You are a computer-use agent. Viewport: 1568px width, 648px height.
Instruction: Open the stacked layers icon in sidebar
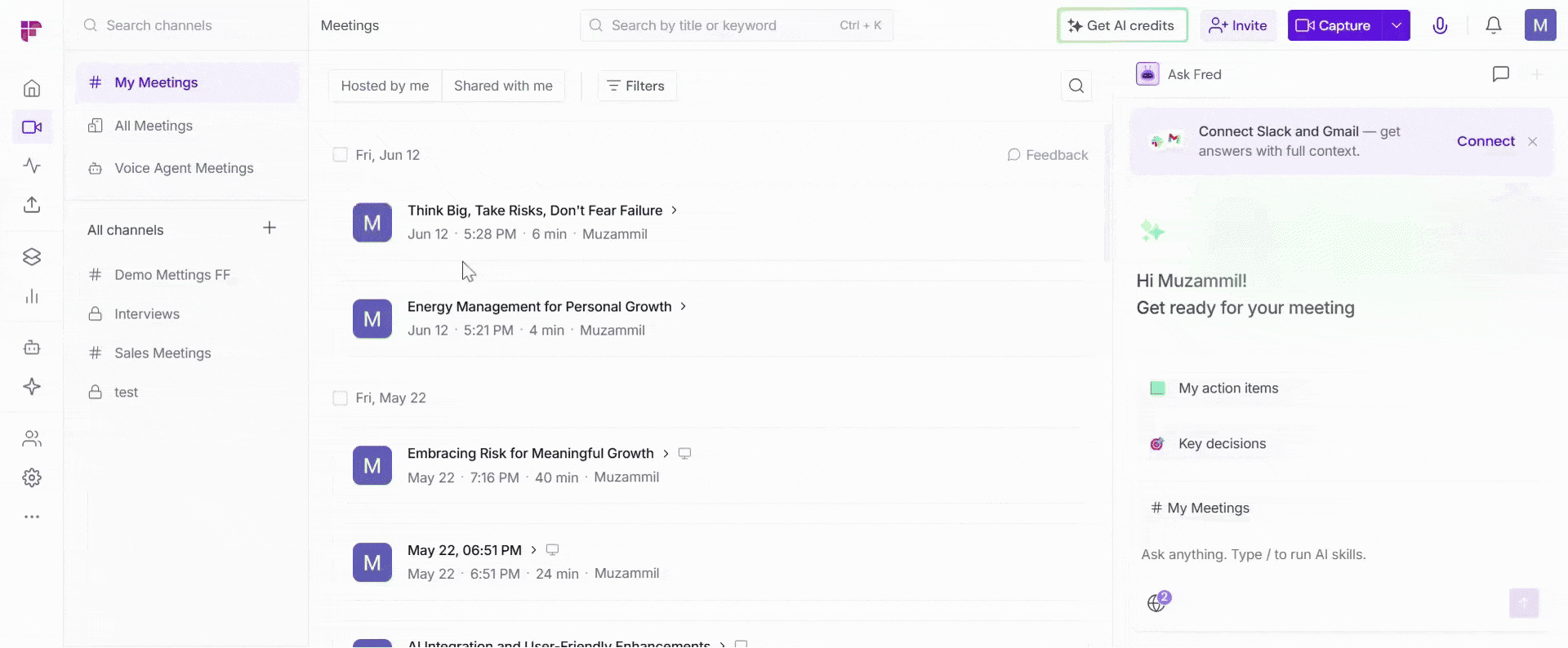[32, 257]
